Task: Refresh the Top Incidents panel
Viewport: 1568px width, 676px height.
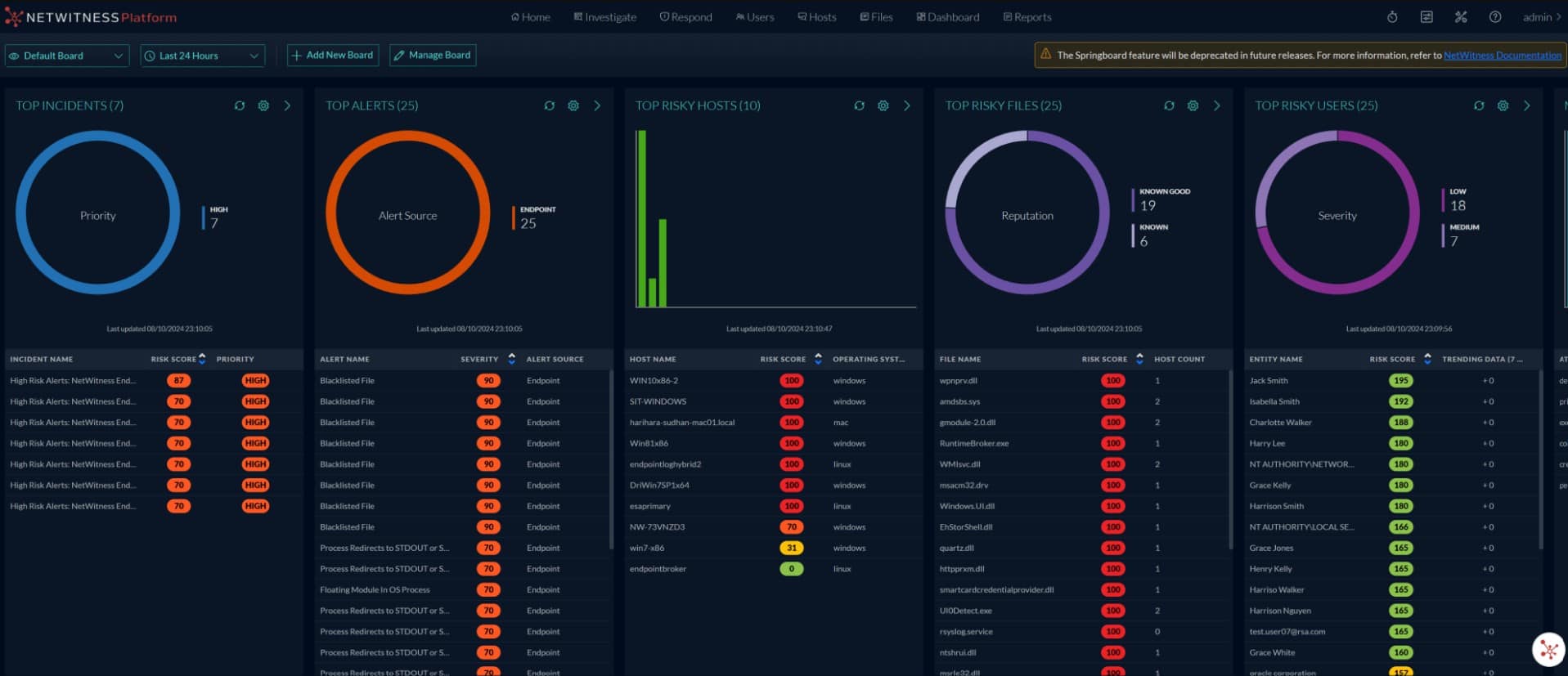Action: coord(240,105)
